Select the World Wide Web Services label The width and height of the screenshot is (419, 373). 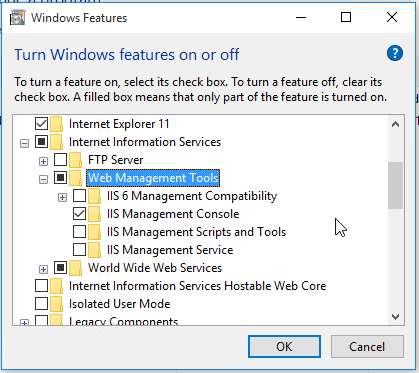(x=155, y=268)
